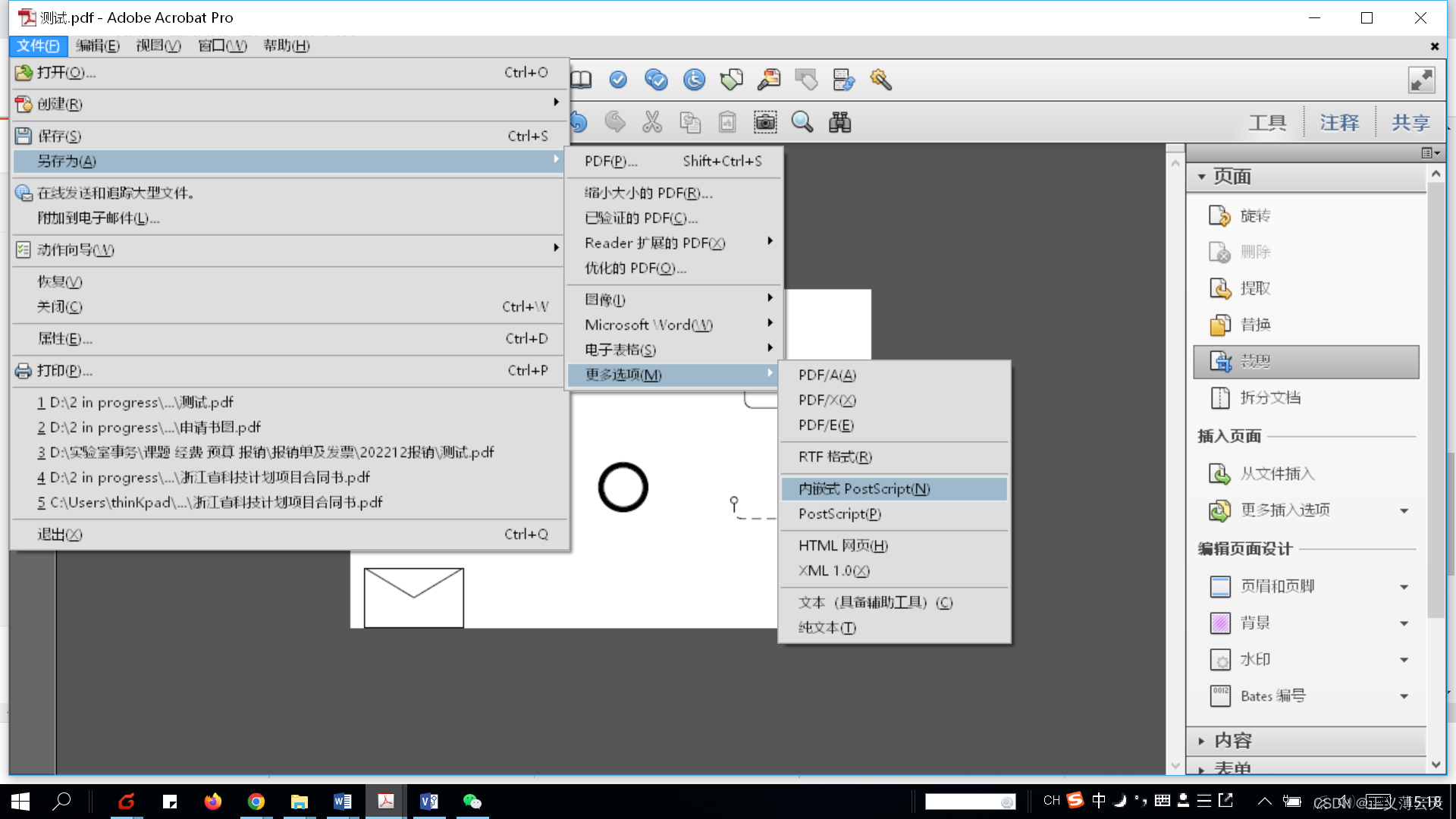Click the 注释 pane button

pyautogui.click(x=1338, y=122)
